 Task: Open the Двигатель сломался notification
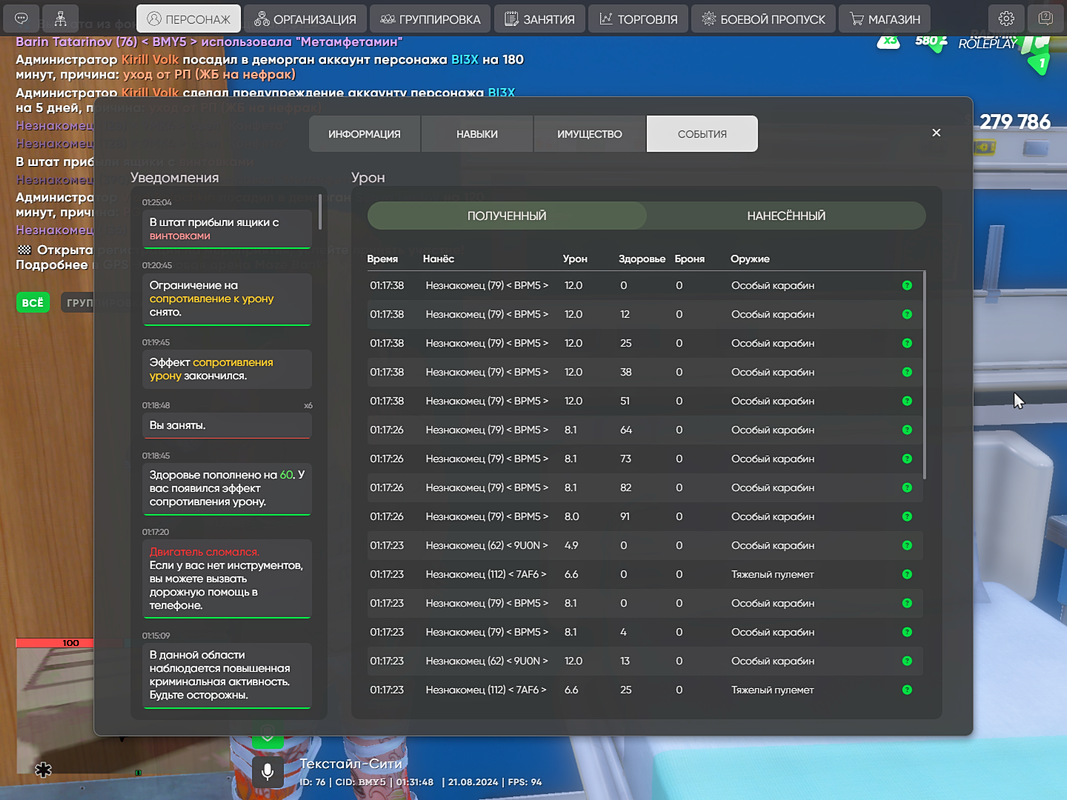pos(227,579)
